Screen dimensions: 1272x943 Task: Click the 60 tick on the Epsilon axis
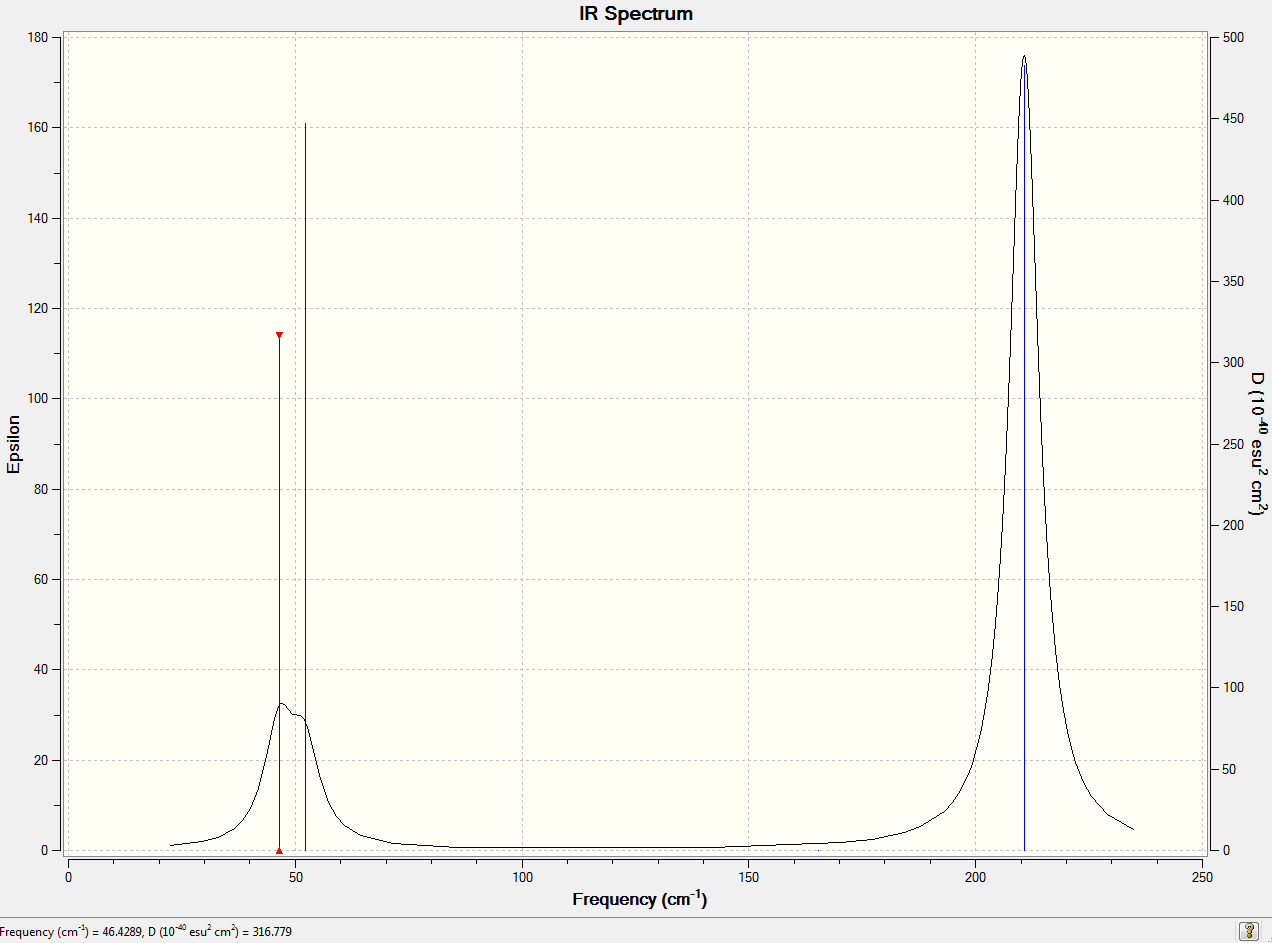pos(42,579)
